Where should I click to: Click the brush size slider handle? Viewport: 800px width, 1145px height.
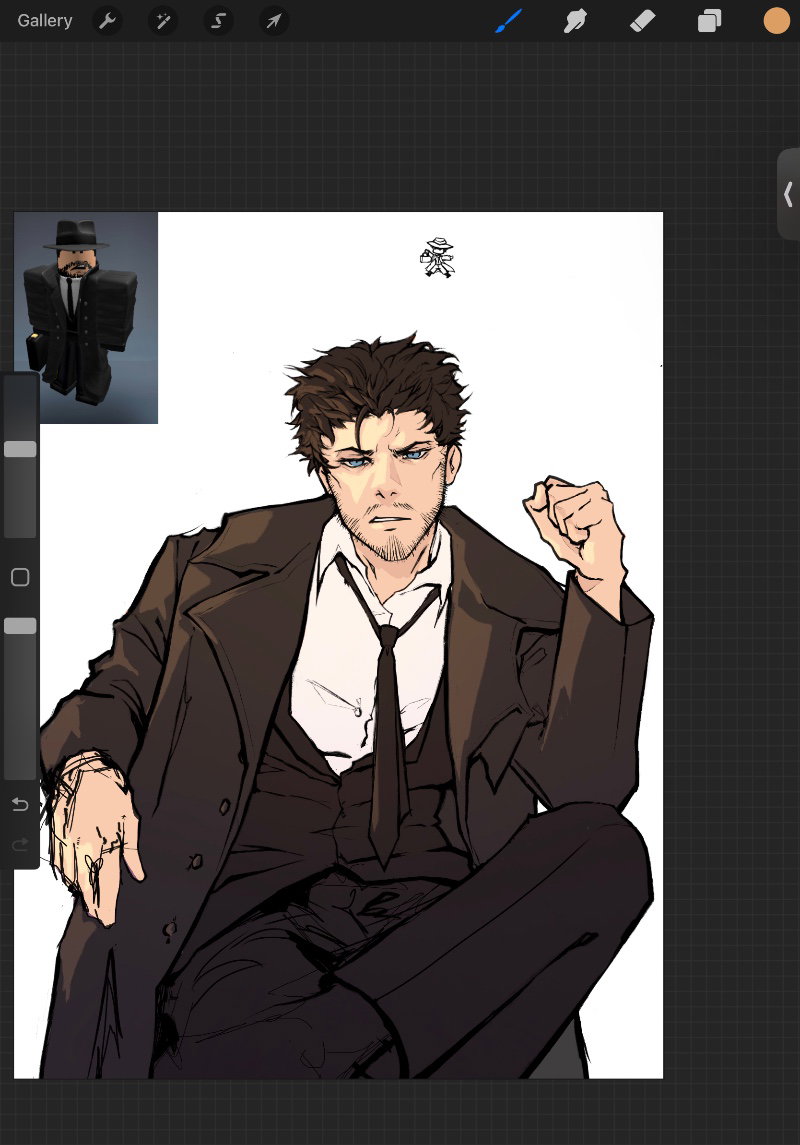[x=20, y=449]
